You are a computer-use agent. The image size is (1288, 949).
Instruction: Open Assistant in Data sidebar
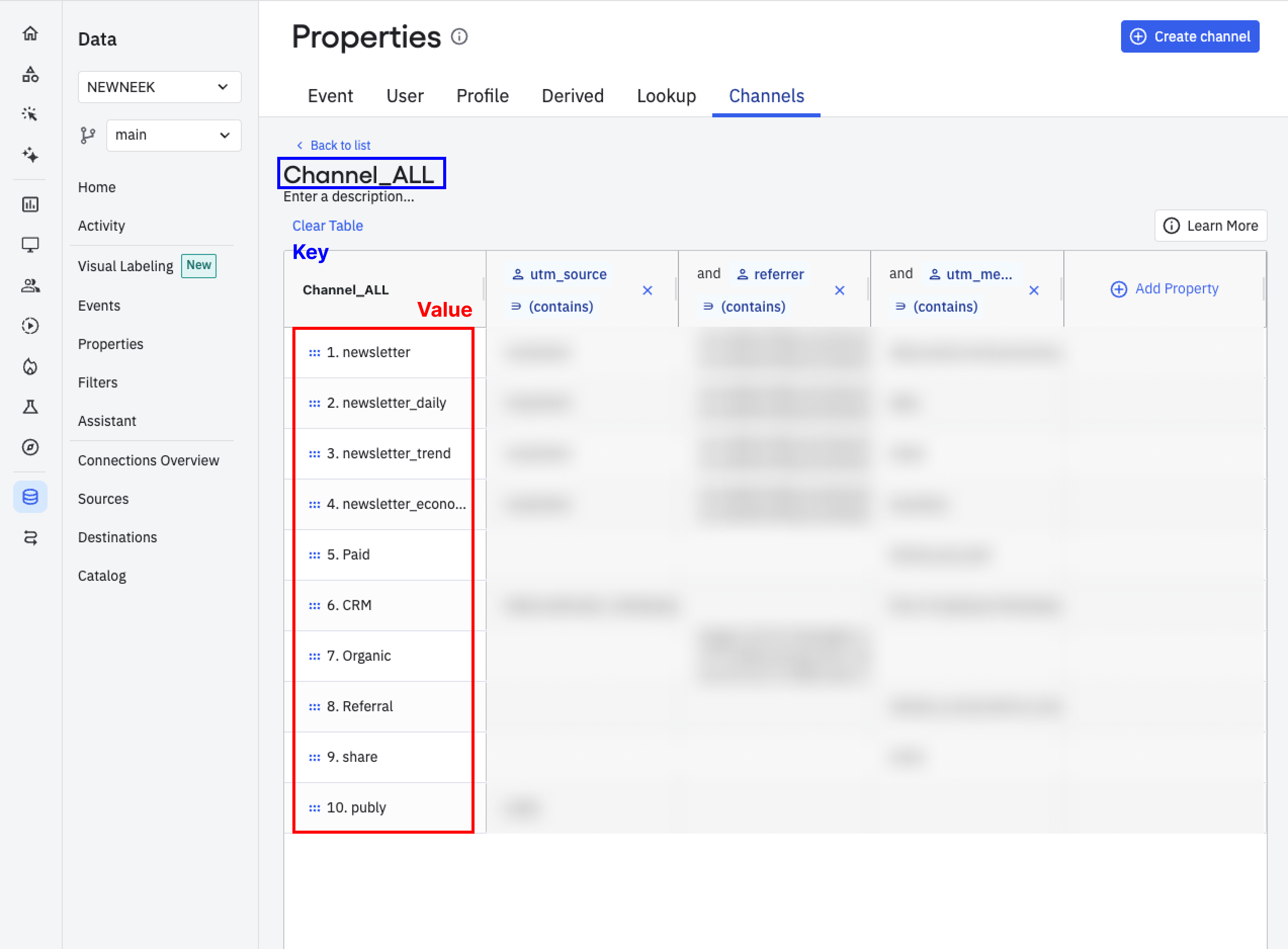click(x=107, y=421)
